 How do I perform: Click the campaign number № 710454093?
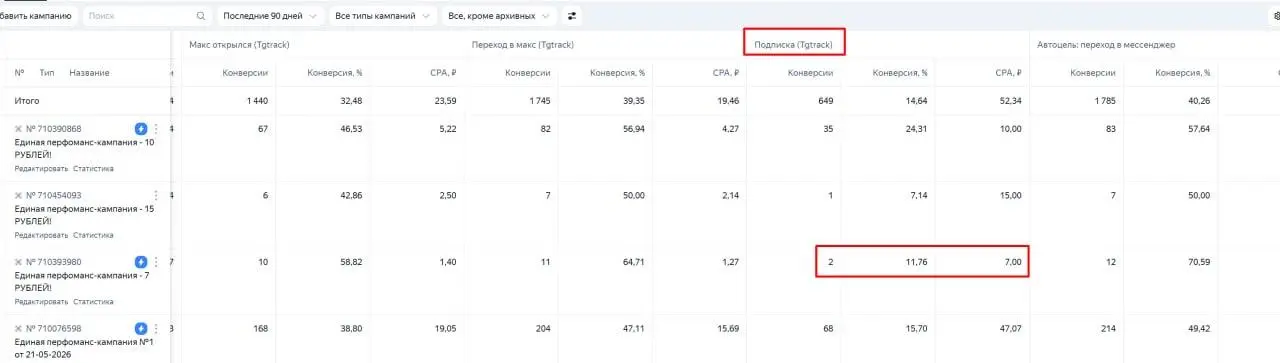pos(54,195)
